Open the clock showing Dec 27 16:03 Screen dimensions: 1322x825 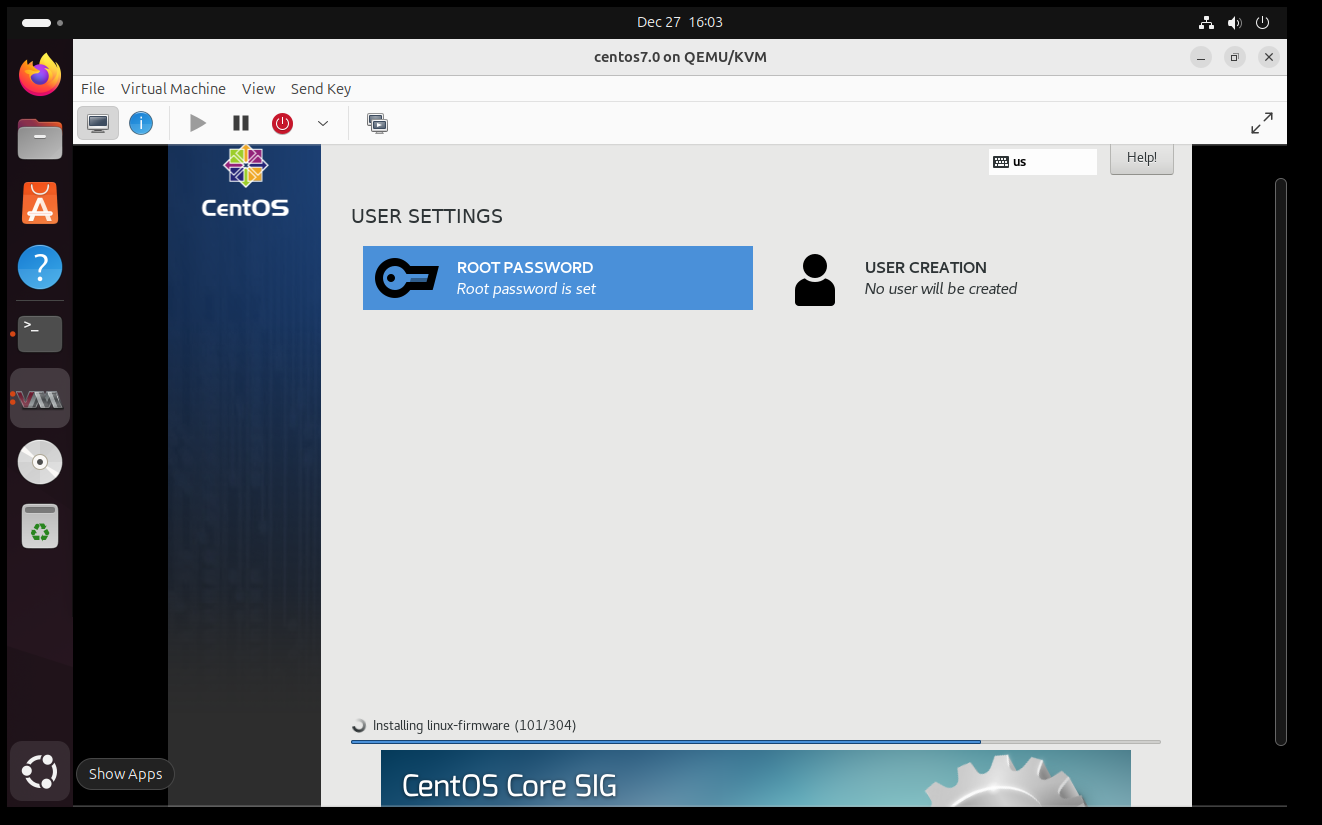point(680,22)
